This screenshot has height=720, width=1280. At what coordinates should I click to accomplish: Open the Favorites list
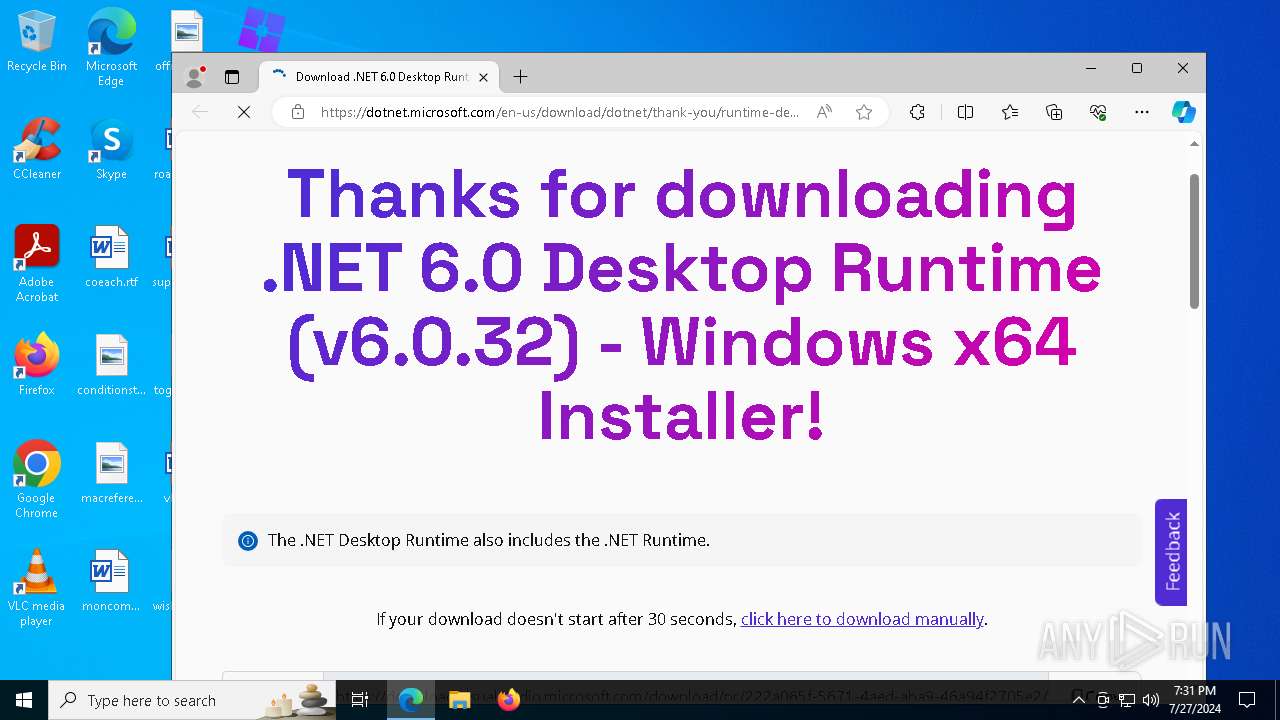(1010, 112)
